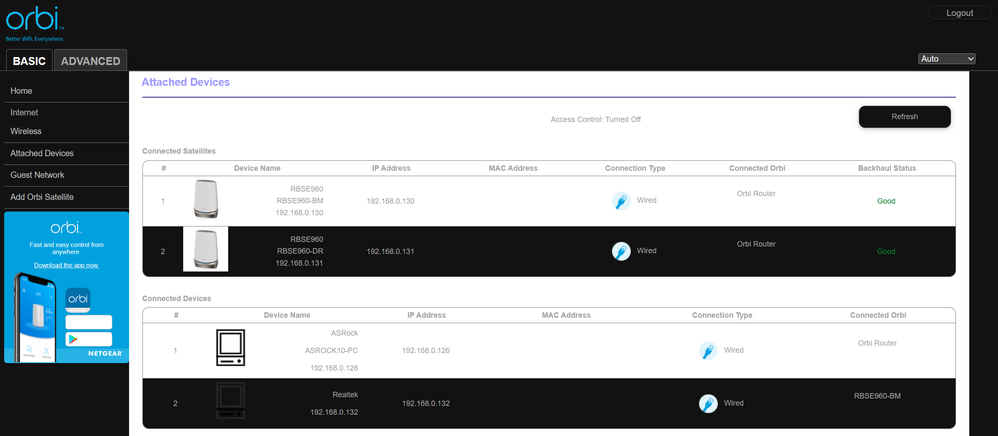Open the Auto language dropdown

click(x=946, y=59)
